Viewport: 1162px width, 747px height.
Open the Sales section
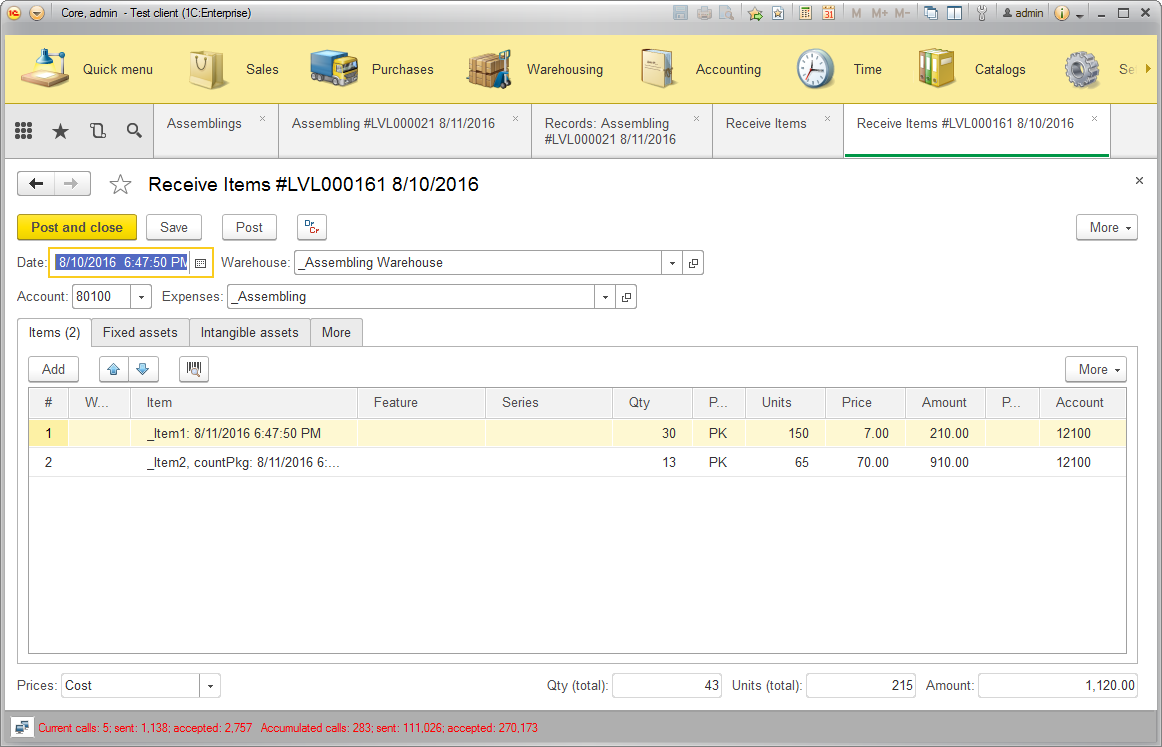point(233,69)
